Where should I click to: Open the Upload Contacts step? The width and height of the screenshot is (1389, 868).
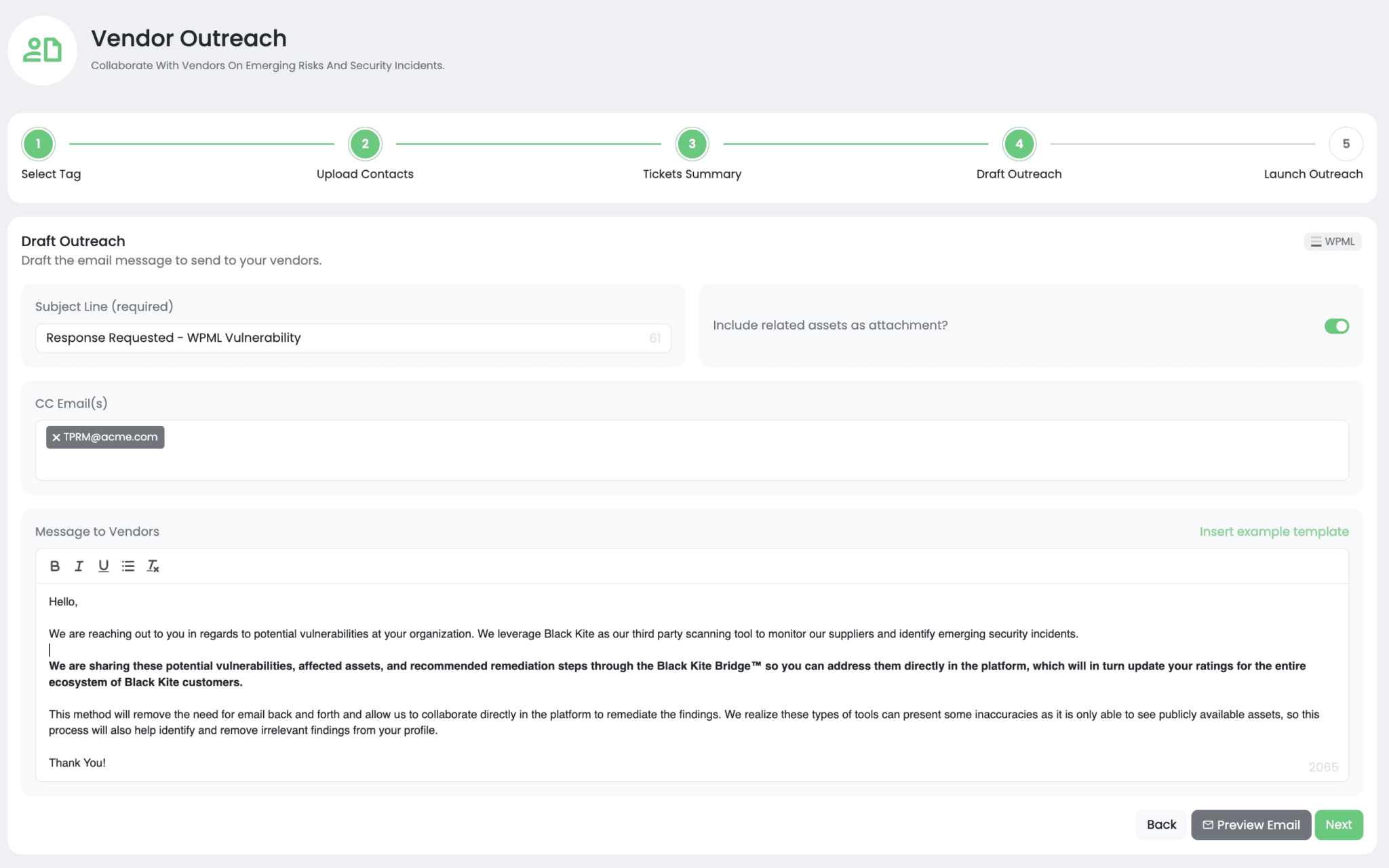365,144
